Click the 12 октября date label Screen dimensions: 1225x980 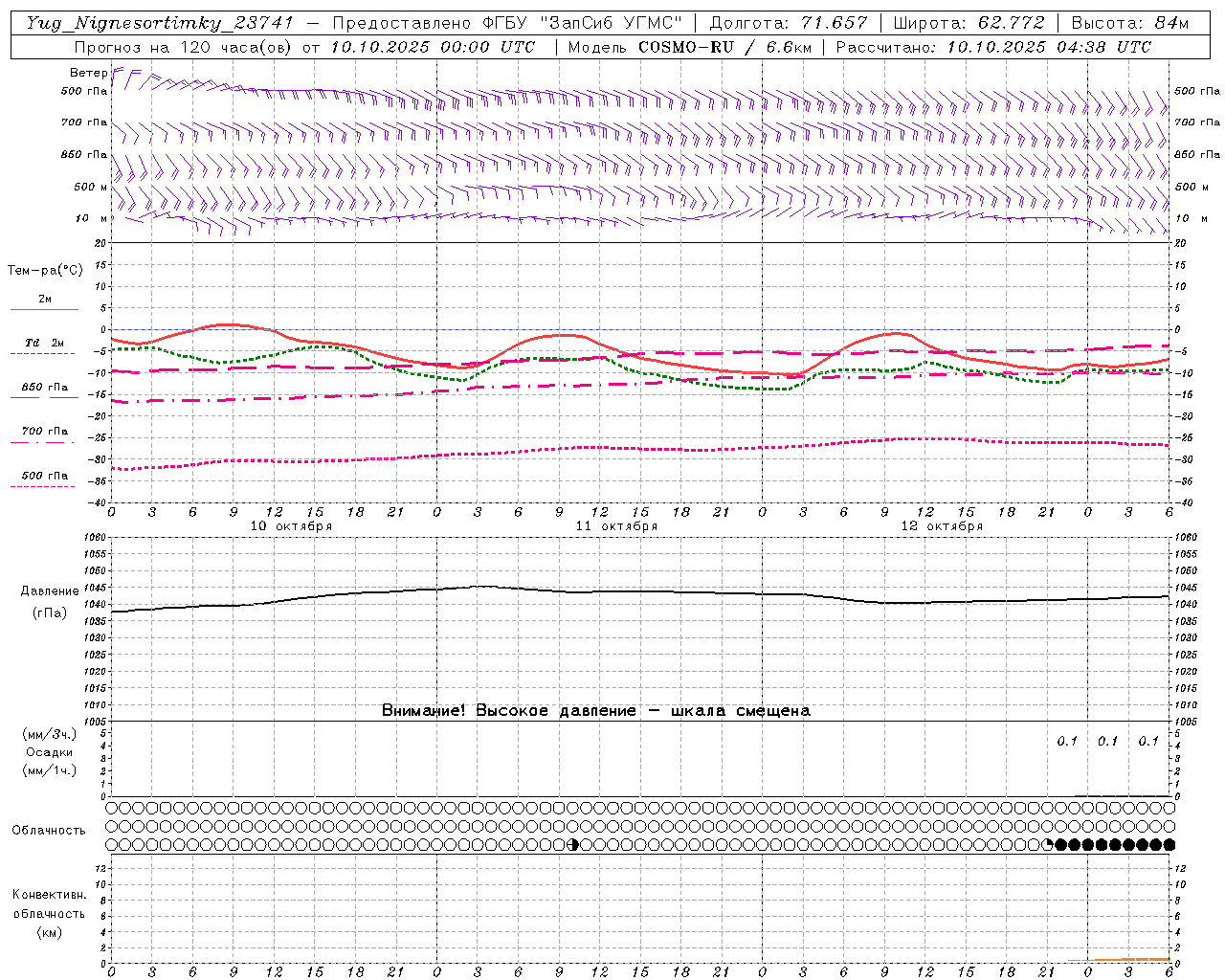pos(942,526)
